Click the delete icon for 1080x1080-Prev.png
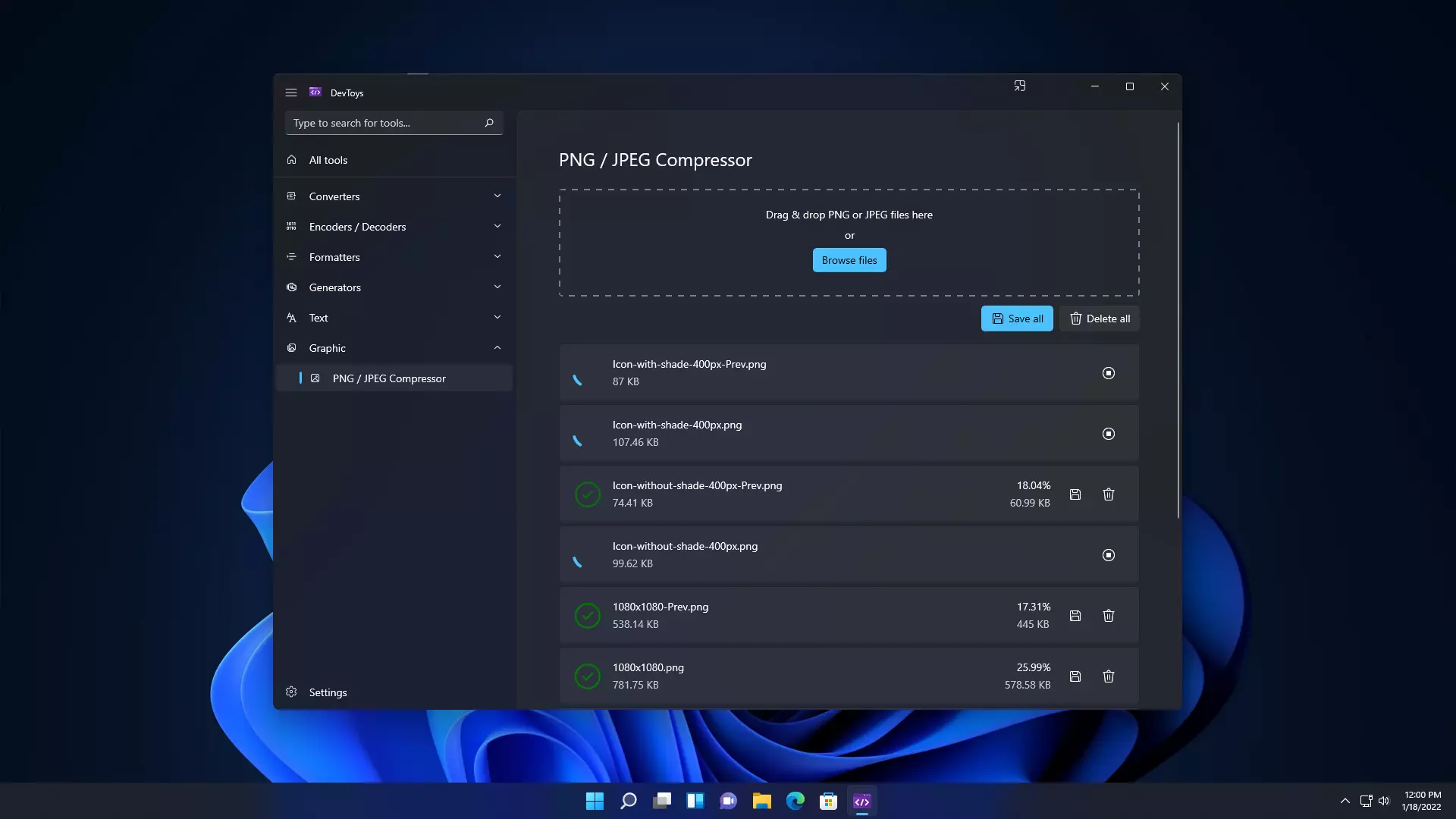This screenshot has height=819, width=1456. pyautogui.click(x=1108, y=615)
